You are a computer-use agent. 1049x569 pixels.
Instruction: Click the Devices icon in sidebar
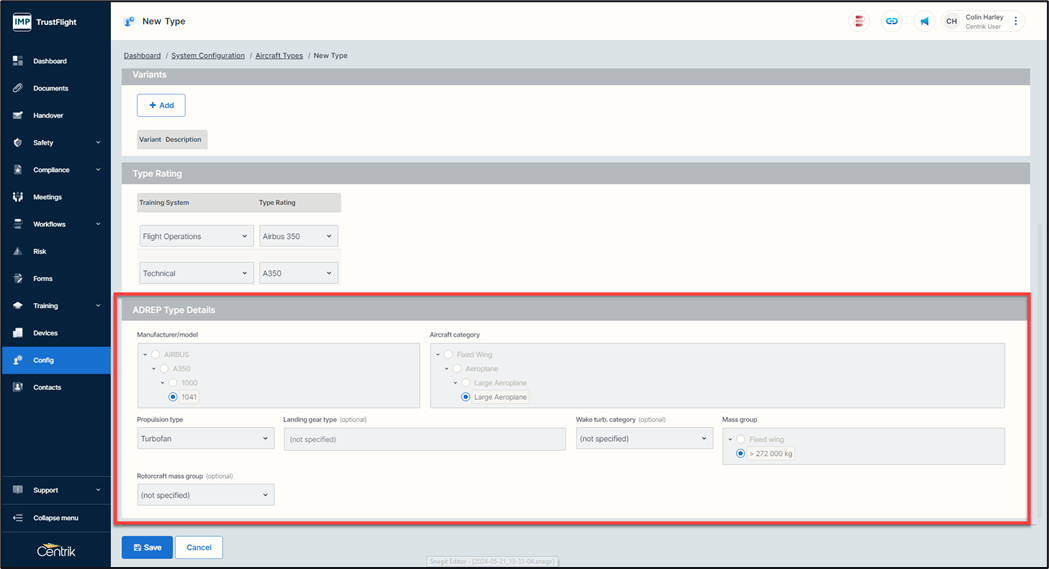coord(18,333)
